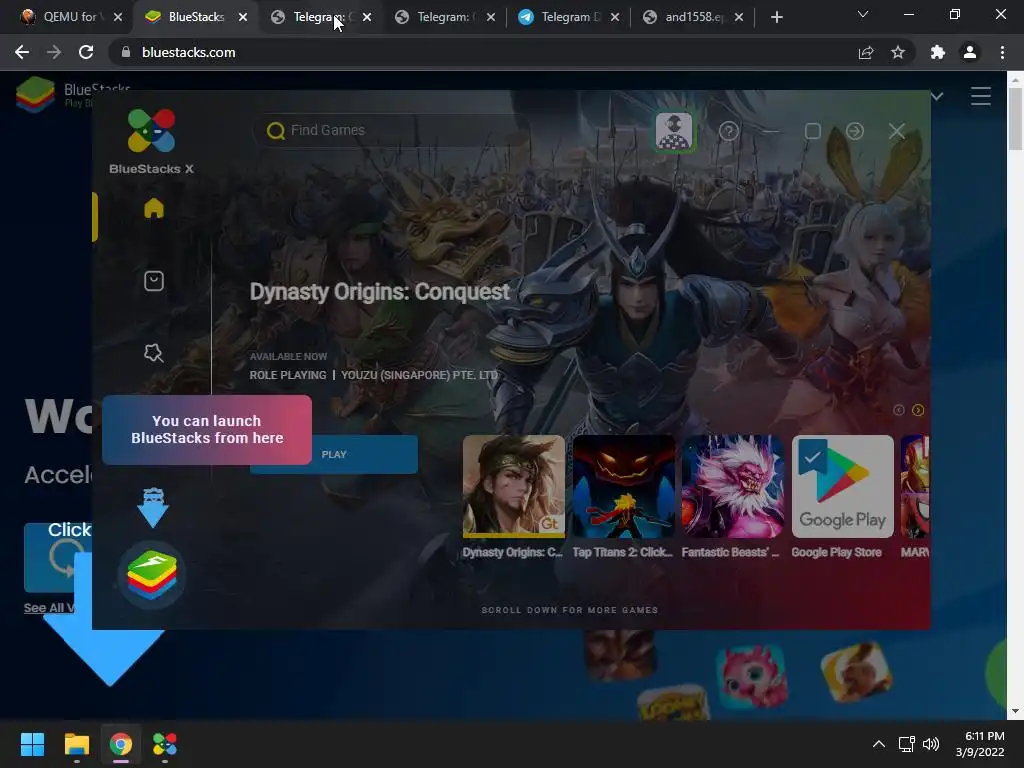The width and height of the screenshot is (1024, 768).
Task: Open Chrome from the taskbar
Action: pos(121,744)
